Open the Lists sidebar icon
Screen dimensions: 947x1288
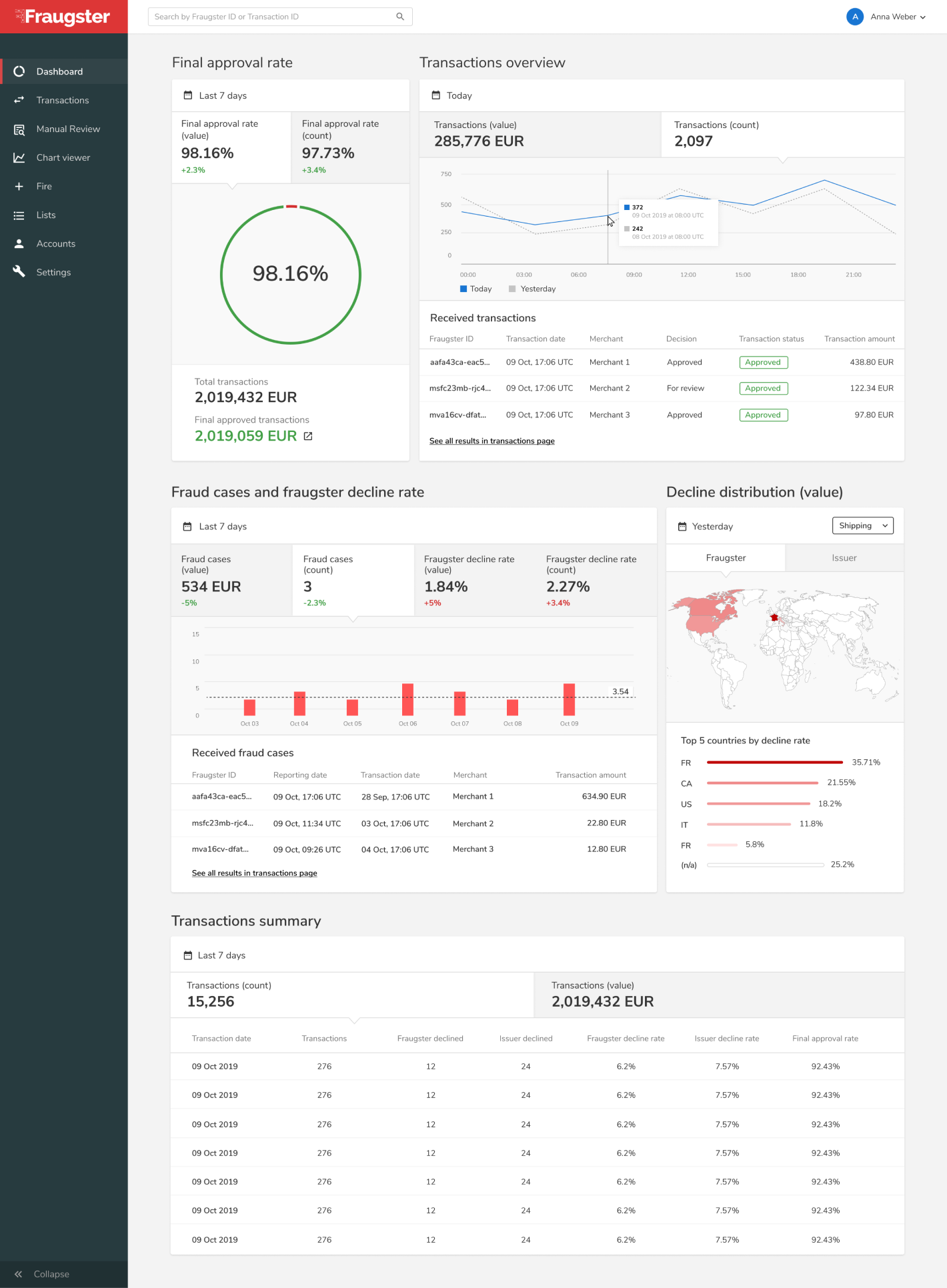[19, 215]
